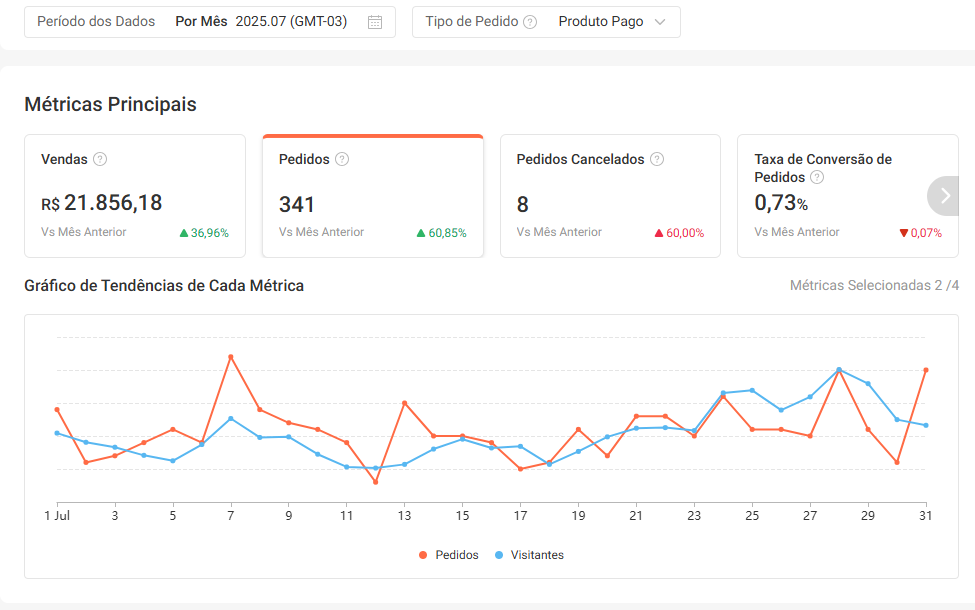Open the Produto Pago order type dropdown

coord(600,22)
